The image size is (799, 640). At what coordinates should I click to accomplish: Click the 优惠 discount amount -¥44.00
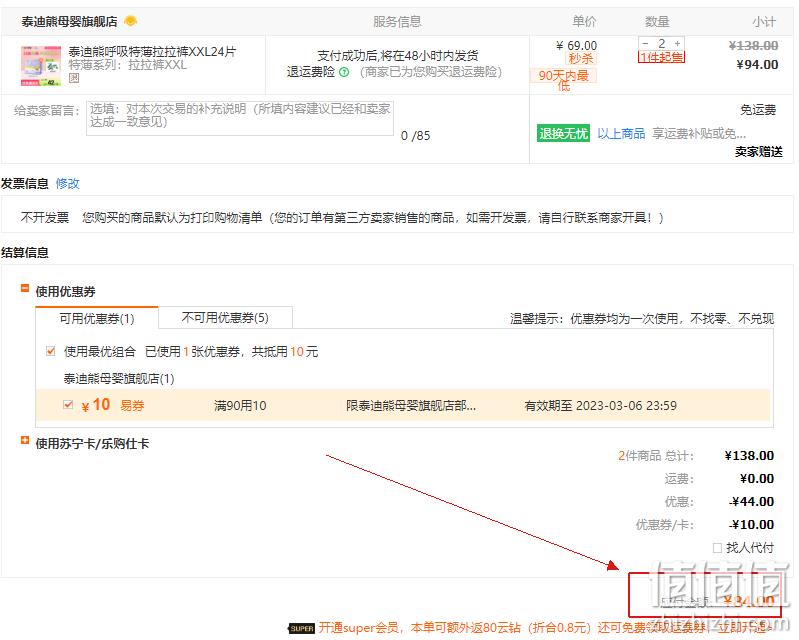(x=752, y=501)
